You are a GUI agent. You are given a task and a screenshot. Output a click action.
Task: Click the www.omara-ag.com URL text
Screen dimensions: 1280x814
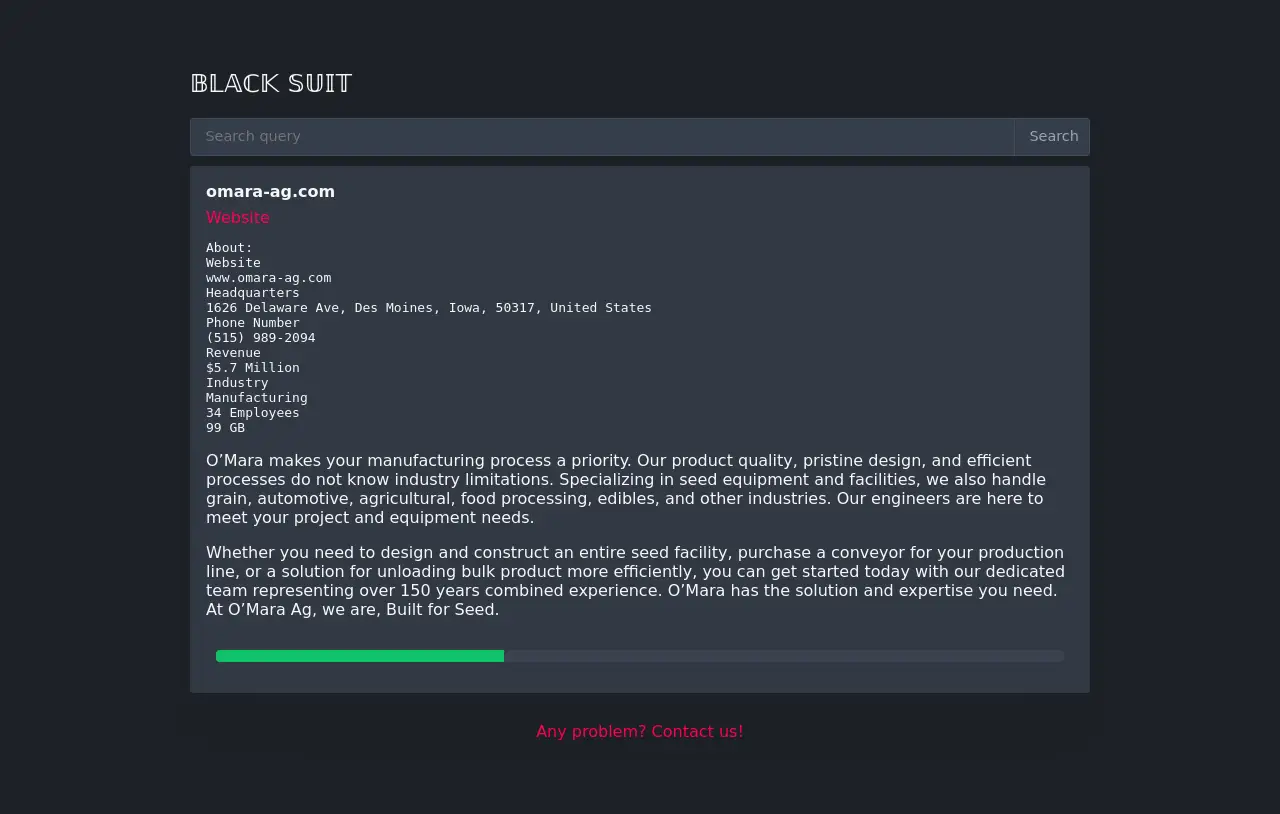[x=268, y=278]
